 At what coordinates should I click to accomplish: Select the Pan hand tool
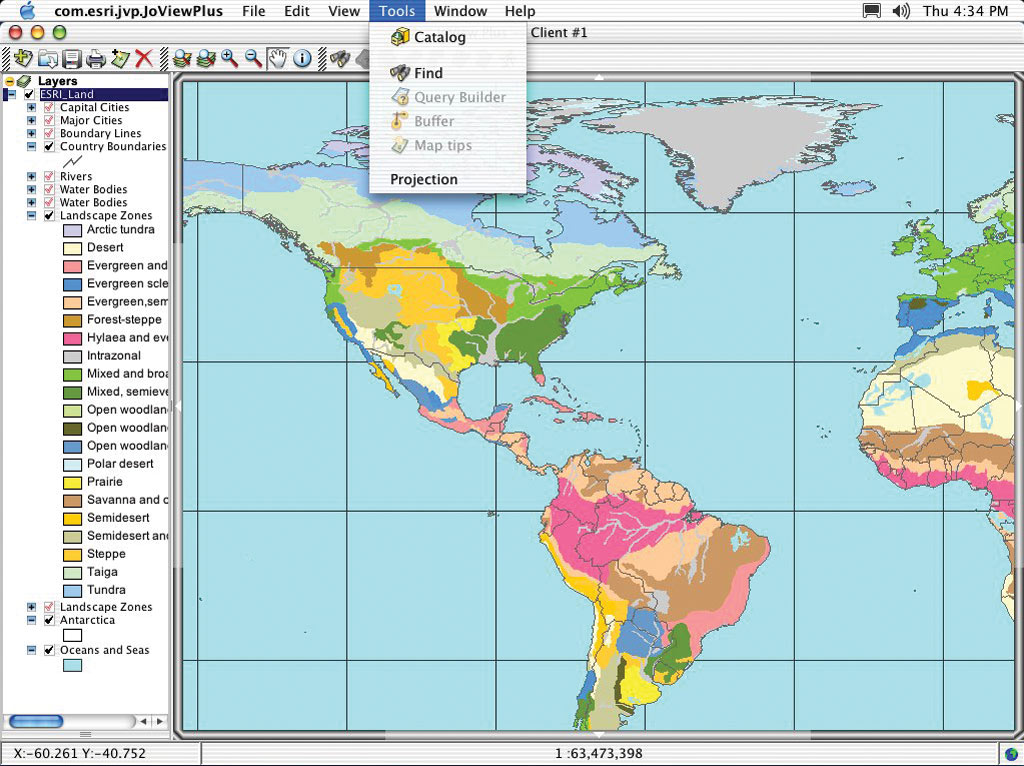point(277,59)
